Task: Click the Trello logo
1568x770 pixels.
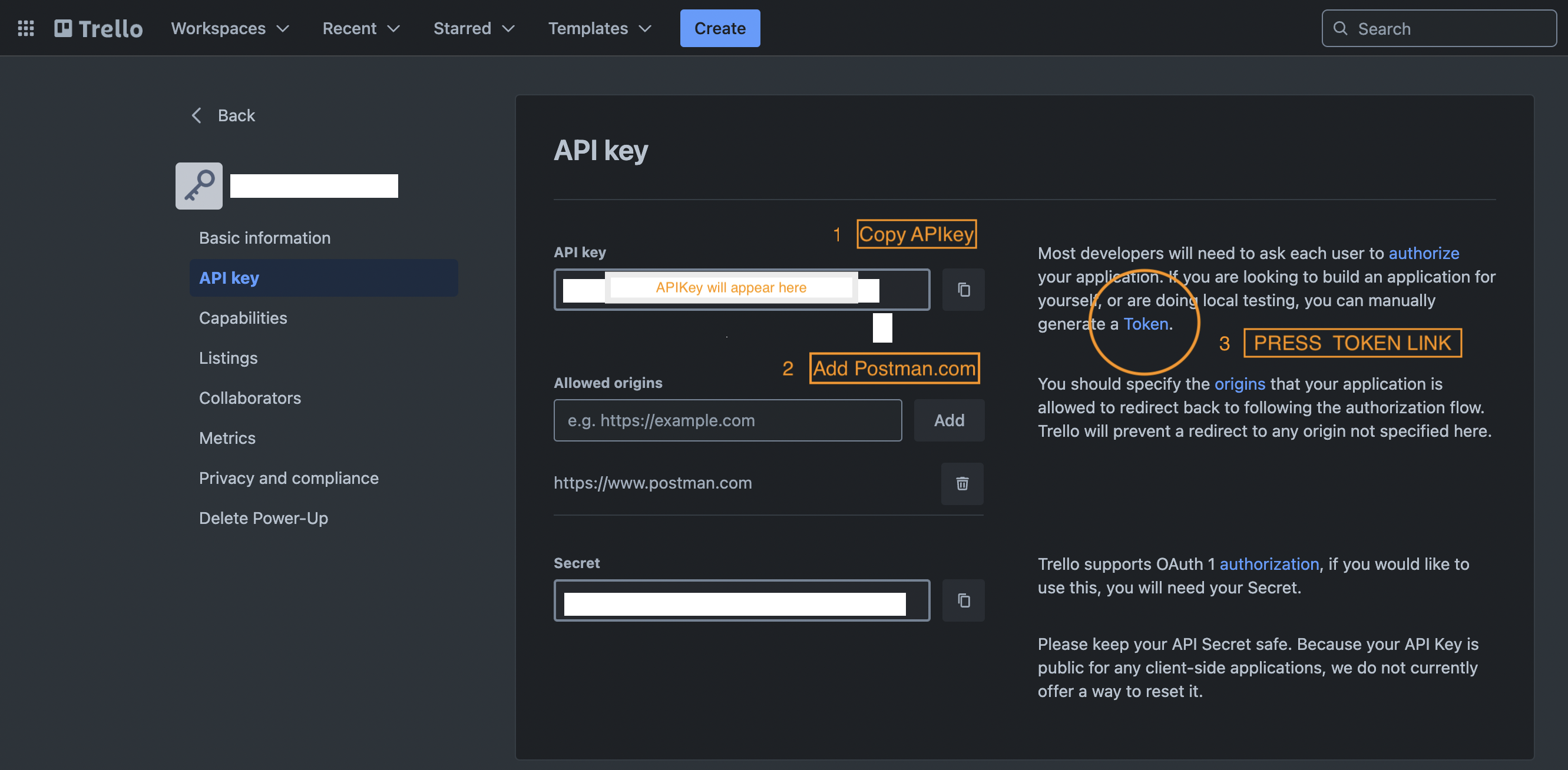Action: tap(98, 28)
